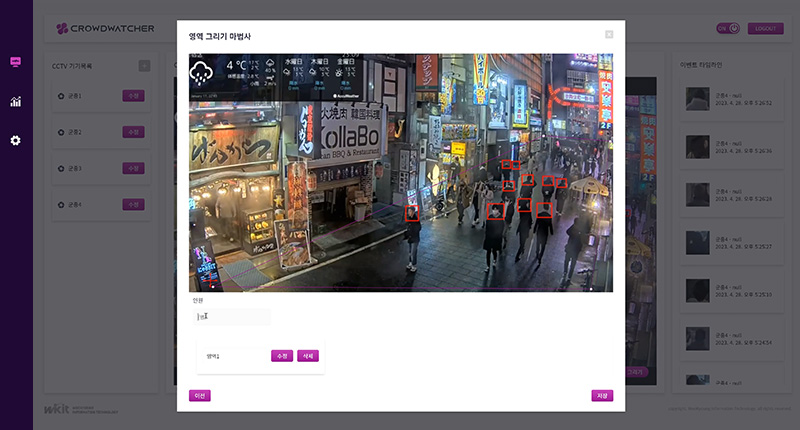800x430 pixels.
Task: Open the settings gear in the sidebar
Action: click(x=16, y=140)
